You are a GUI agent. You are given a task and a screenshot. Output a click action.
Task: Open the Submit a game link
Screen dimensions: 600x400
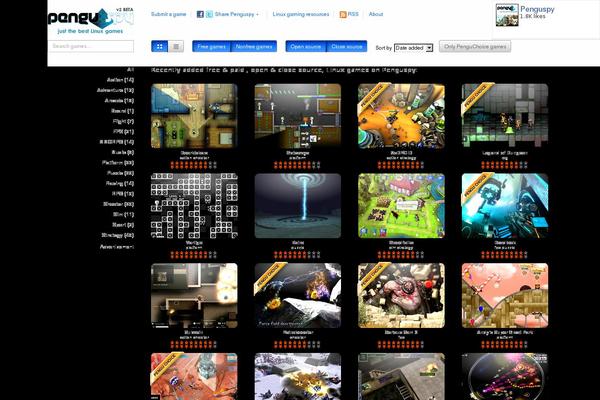coord(168,14)
